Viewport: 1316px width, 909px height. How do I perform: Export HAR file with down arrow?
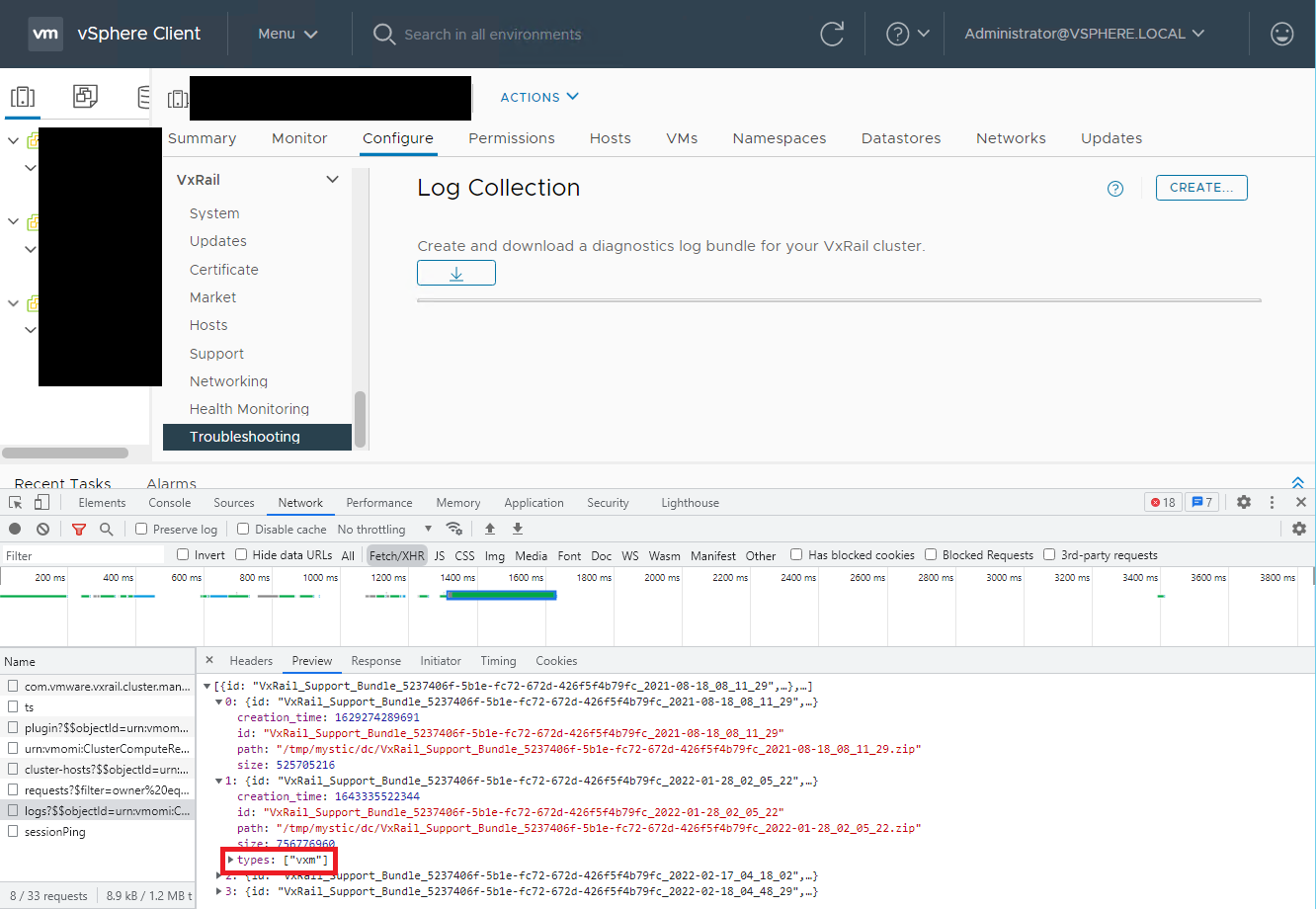coord(518,530)
